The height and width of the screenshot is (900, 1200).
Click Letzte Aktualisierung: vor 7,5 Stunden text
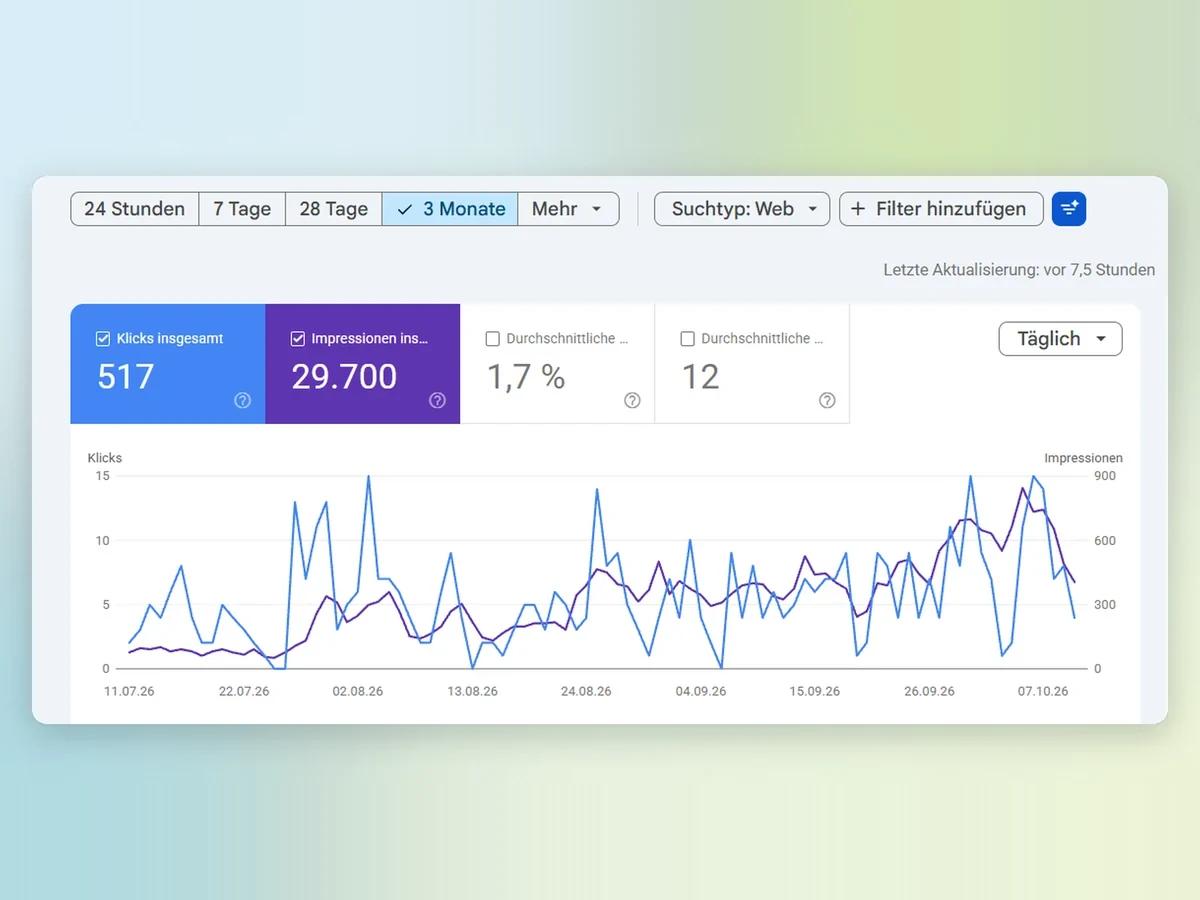(x=1019, y=270)
